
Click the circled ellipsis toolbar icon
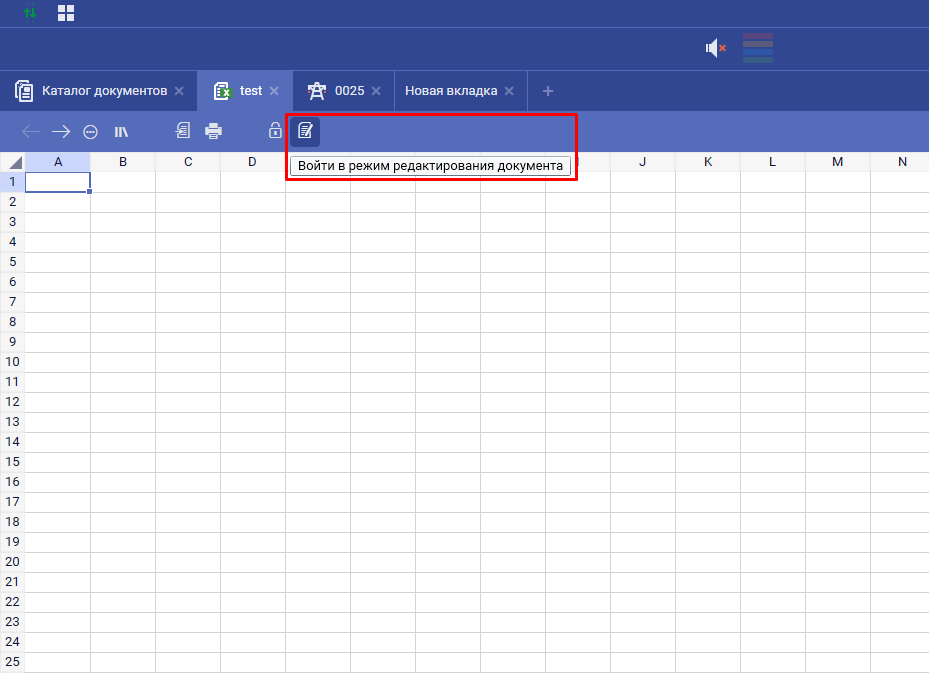[90, 131]
